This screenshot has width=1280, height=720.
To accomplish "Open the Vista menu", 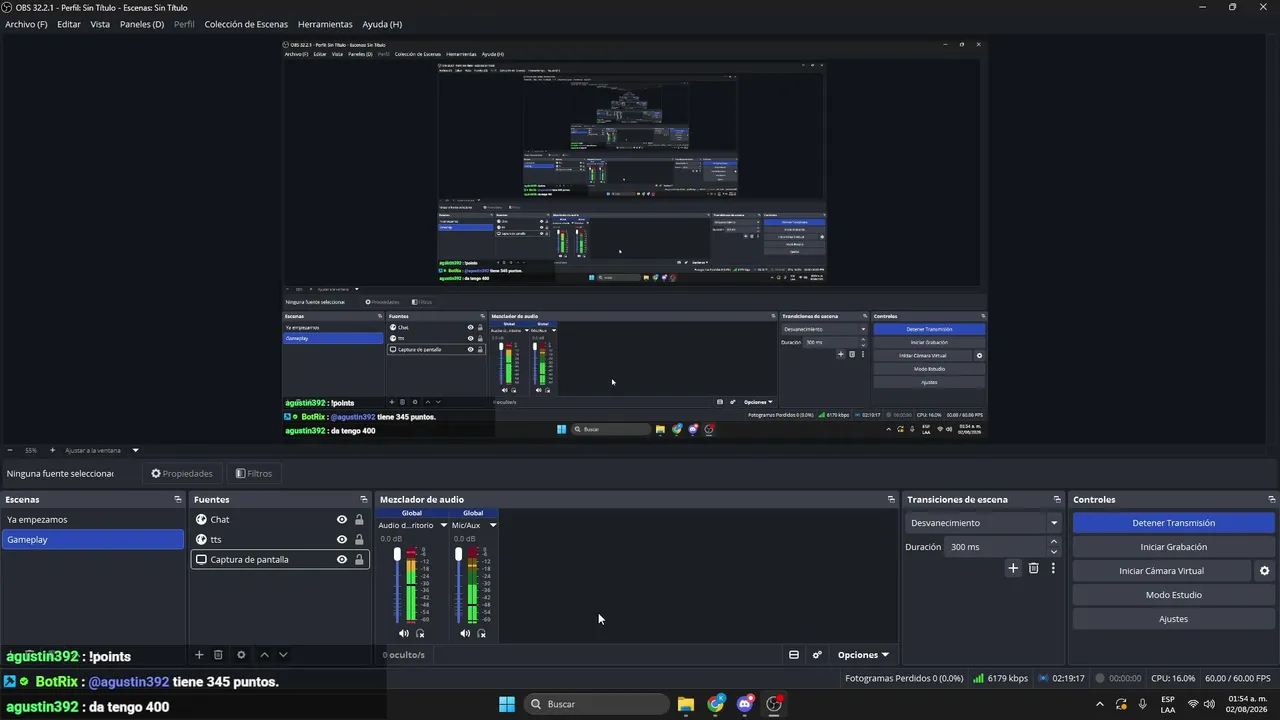I will click(100, 24).
